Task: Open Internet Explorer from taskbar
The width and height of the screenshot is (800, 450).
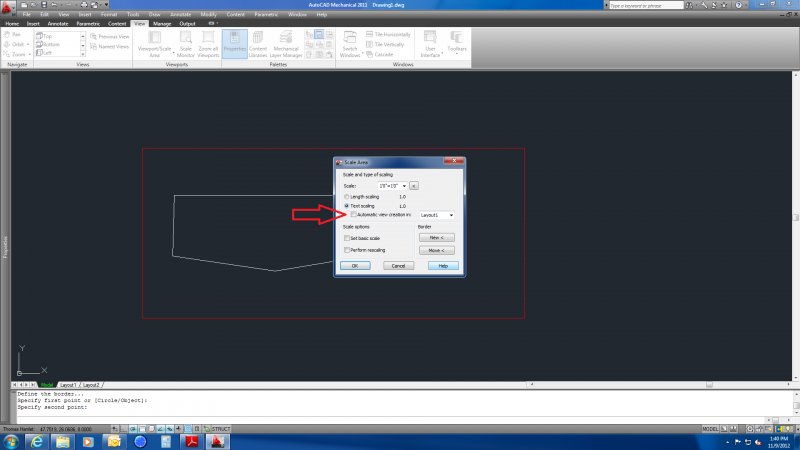Action: click(37, 441)
